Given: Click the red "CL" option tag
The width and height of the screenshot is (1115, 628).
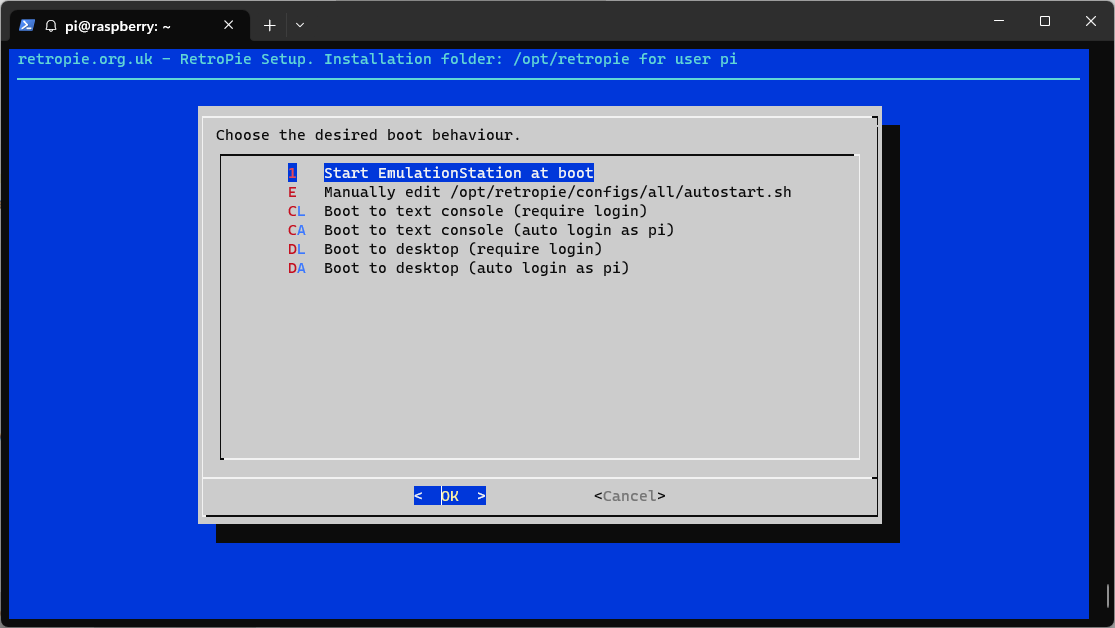Looking at the screenshot, I should tap(297, 211).
